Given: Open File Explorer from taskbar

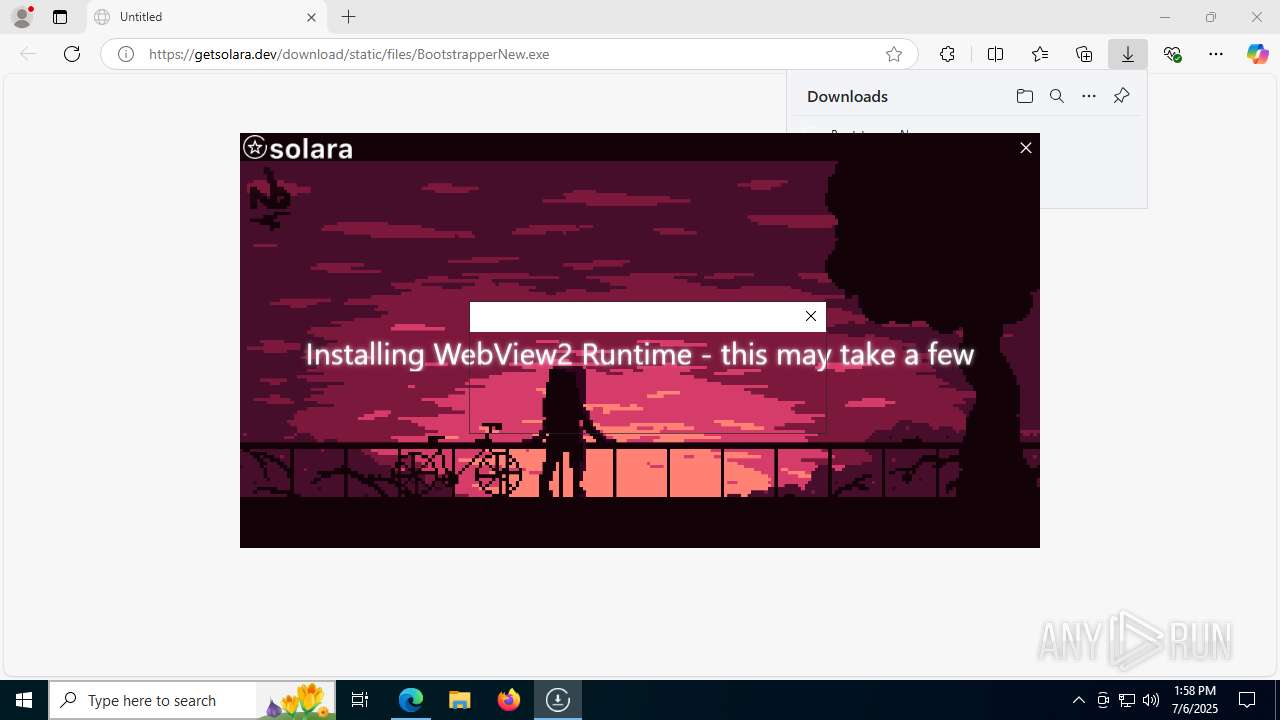Looking at the screenshot, I should click(460, 700).
